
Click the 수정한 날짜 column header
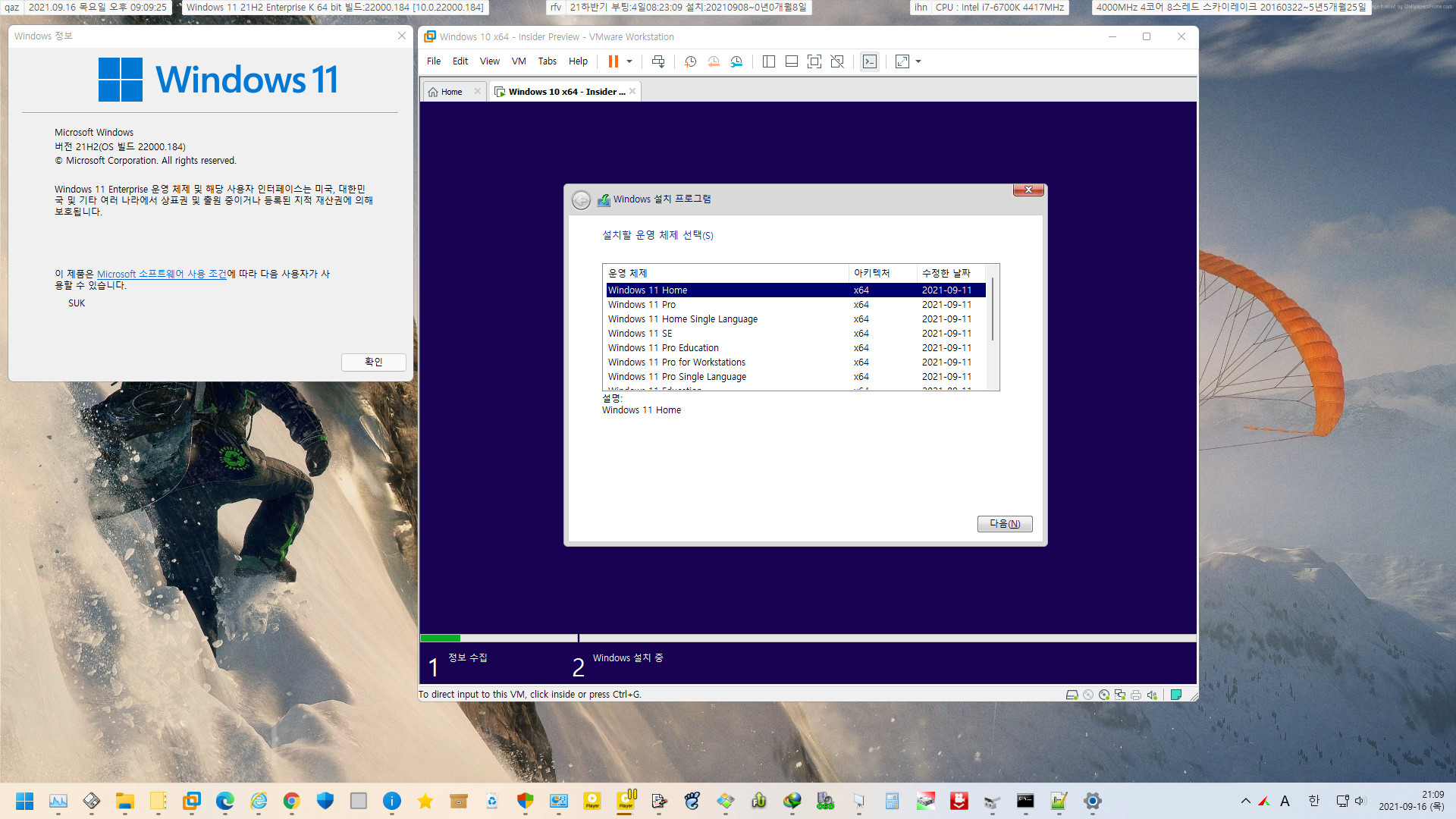point(950,273)
